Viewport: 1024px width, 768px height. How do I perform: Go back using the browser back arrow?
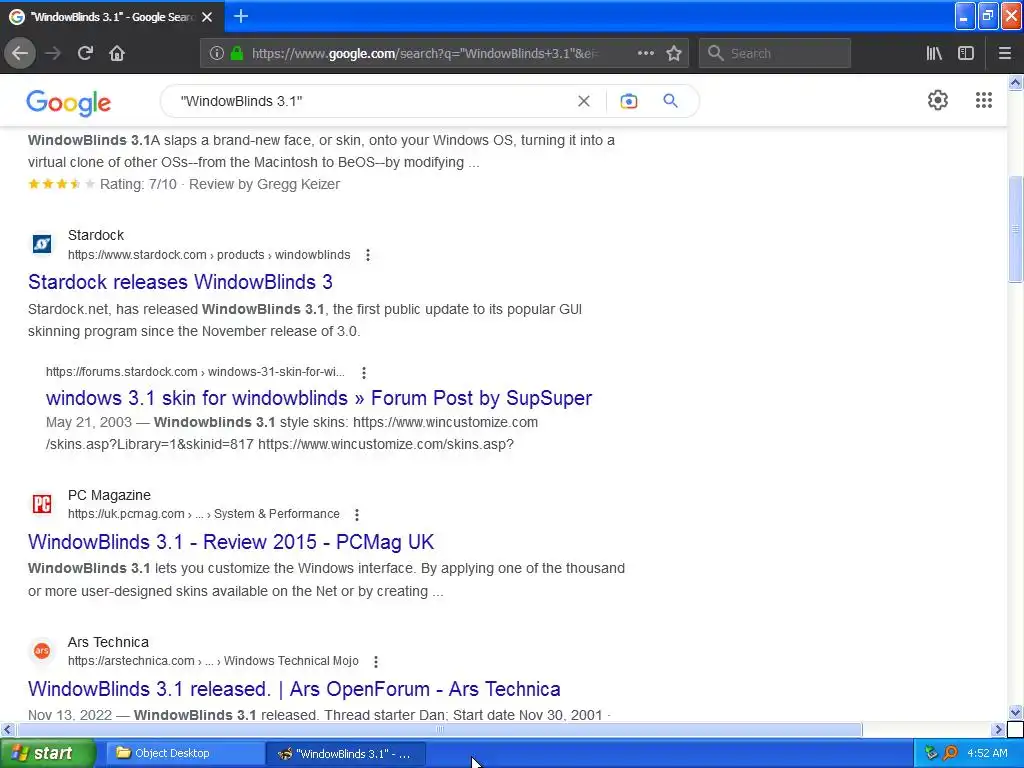(x=20, y=53)
